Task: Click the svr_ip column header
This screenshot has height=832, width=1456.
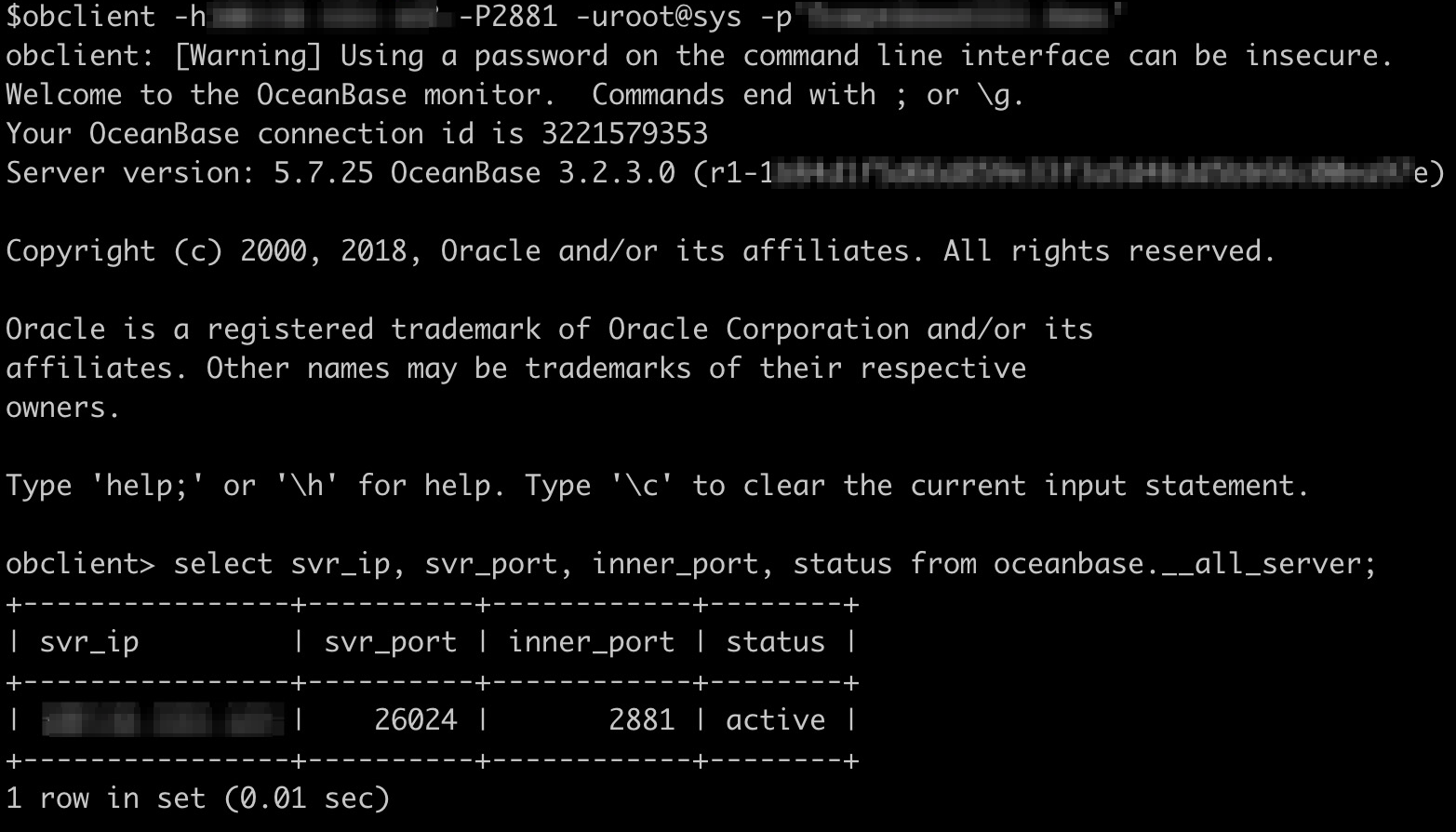Action: [89, 642]
